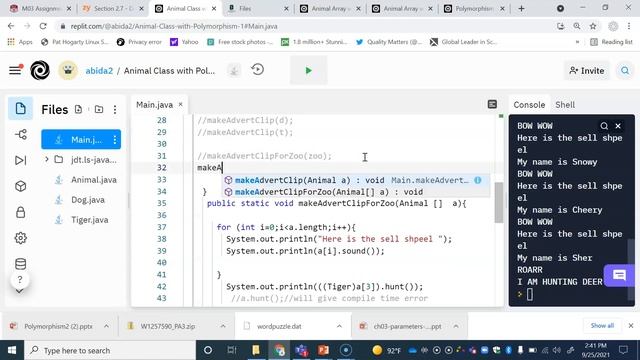The width and height of the screenshot is (640, 360).
Task: Open Polymorphism2 (2).pptx download options chevron
Action: coord(106,326)
